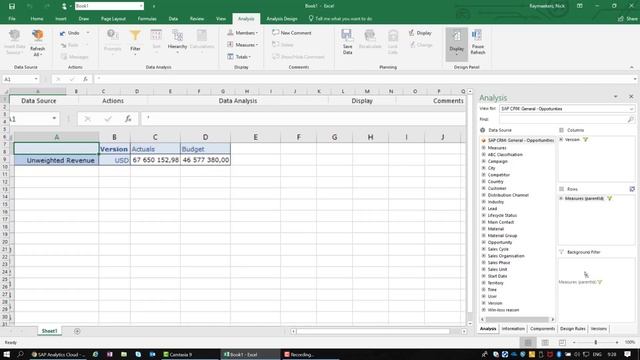Click the Actuals column header cell
The height and width of the screenshot is (360, 640).
155,149
